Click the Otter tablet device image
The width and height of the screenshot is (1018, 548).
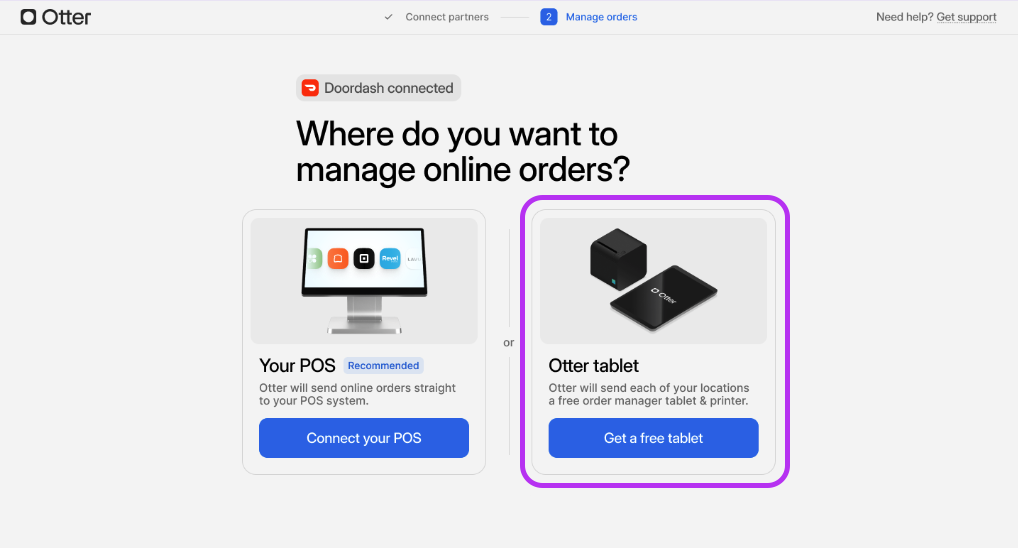coord(664,297)
